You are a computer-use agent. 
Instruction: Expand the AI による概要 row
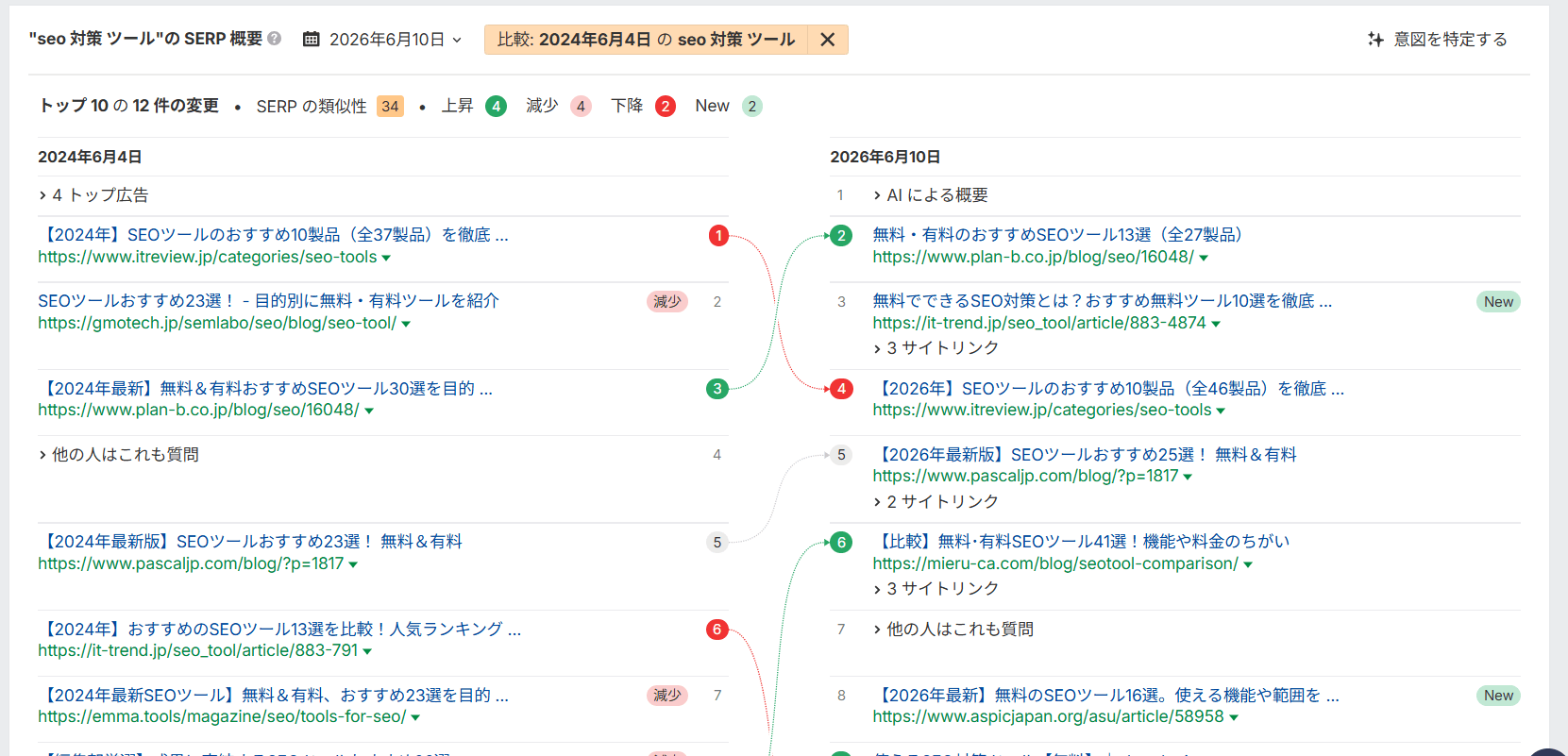[x=931, y=195]
